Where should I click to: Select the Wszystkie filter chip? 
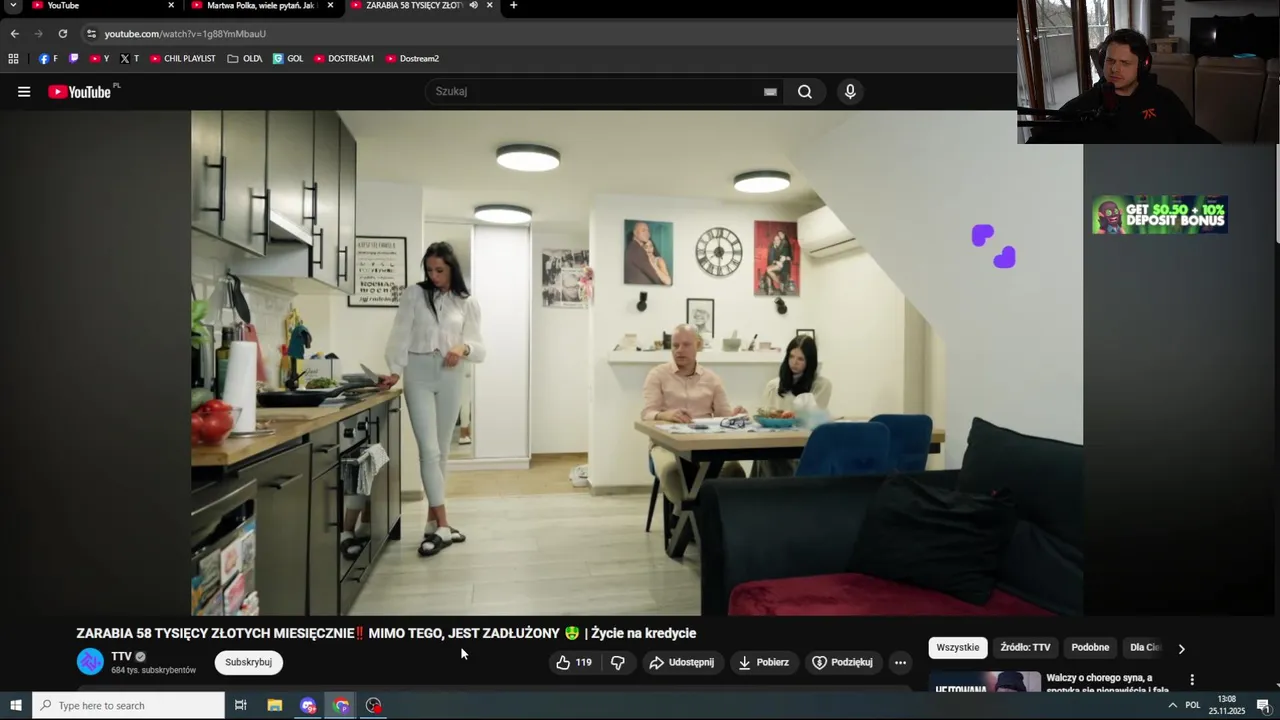(958, 648)
